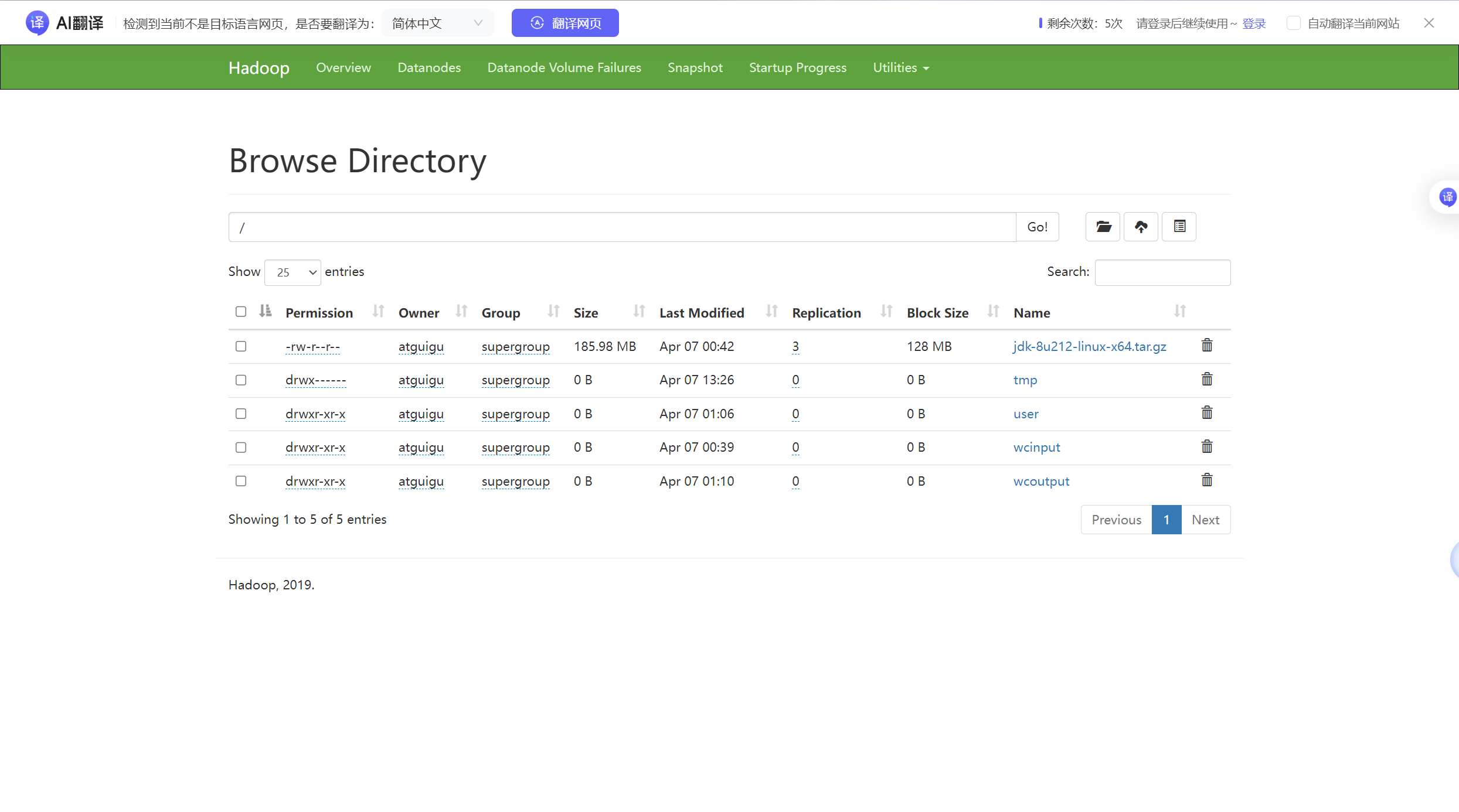Click the create new folder icon

point(1103,227)
